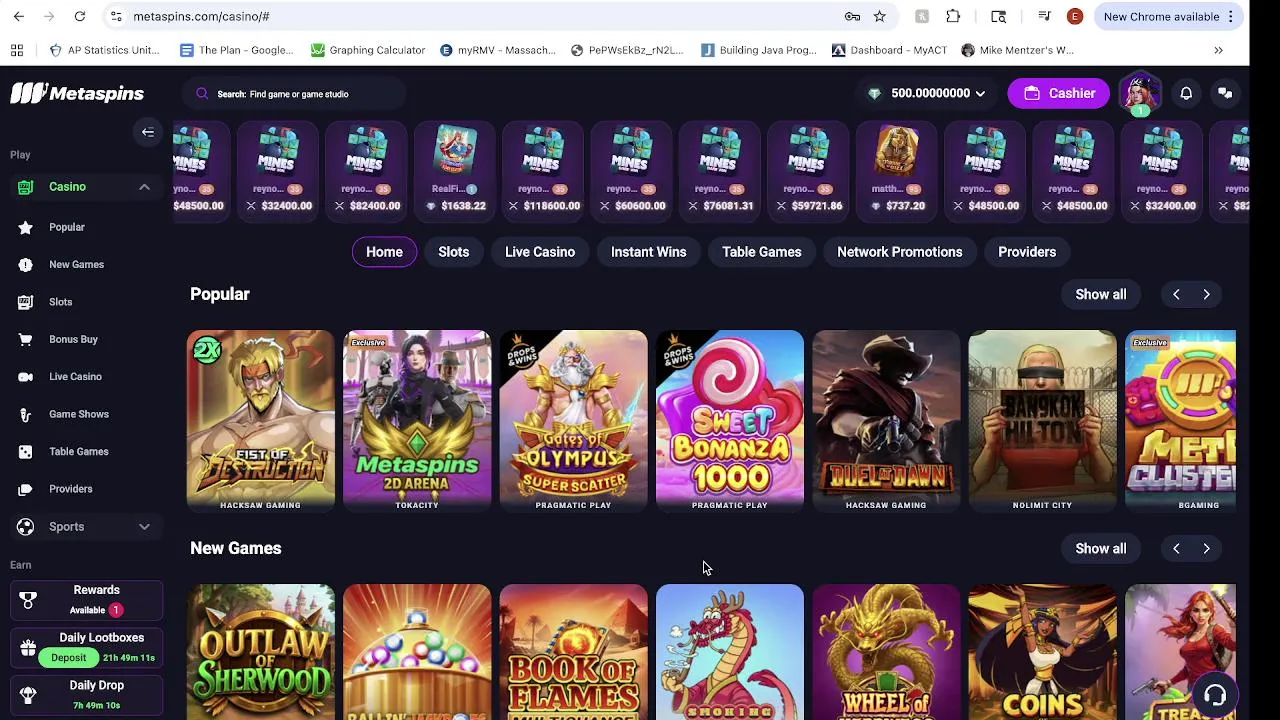Open New Chrome available menu

[1169, 16]
